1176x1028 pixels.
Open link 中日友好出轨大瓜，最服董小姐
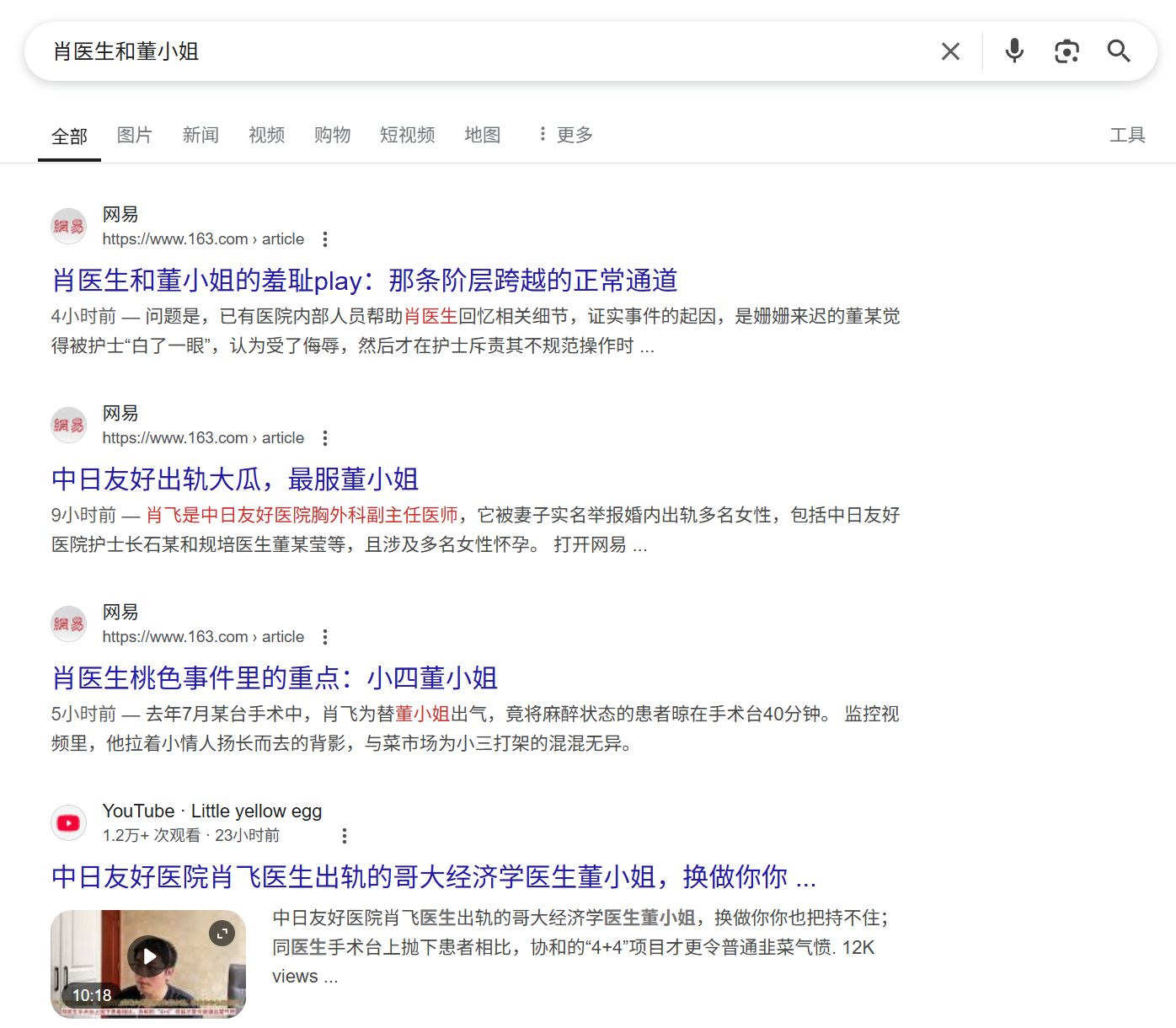click(x=235, y=479)
